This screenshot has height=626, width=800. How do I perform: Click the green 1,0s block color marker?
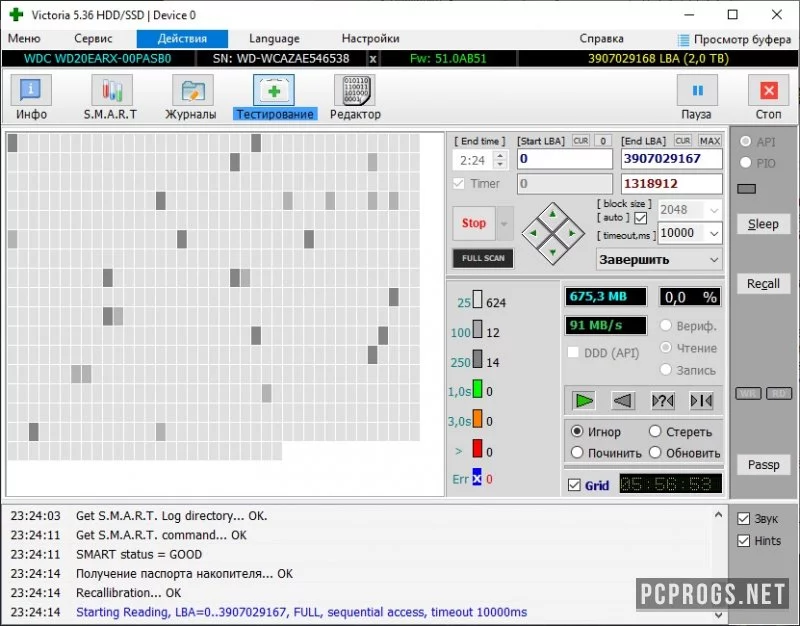tap(477, 388)
